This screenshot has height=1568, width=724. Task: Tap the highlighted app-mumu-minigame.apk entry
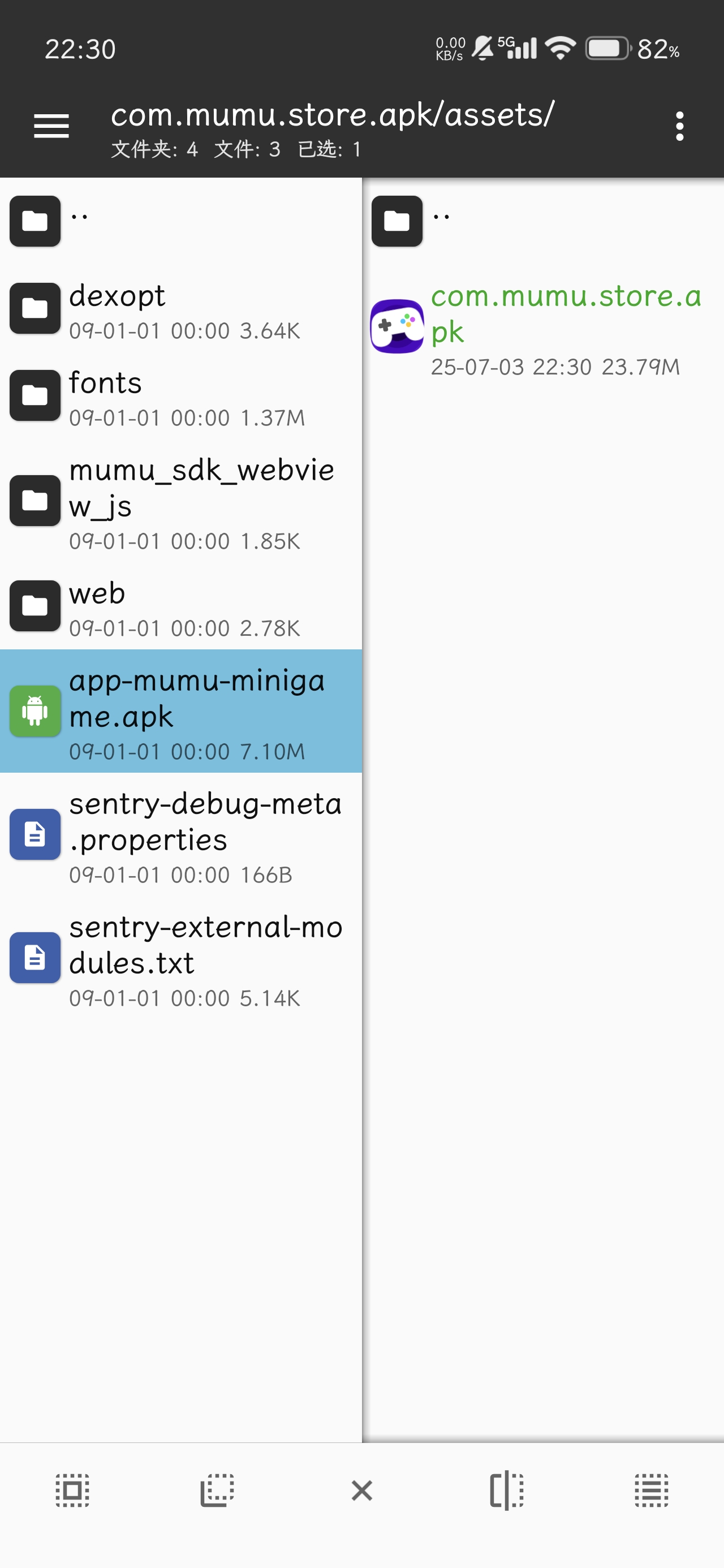[183, 712]
